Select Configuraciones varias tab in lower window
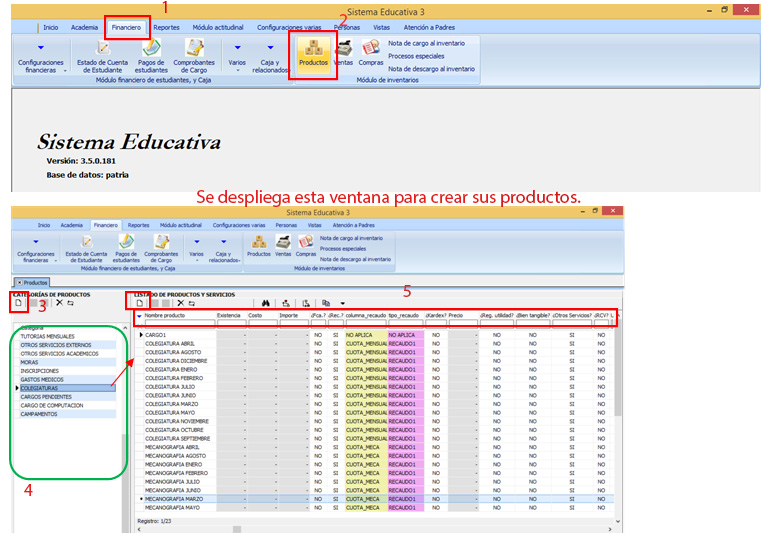The height and width of the screenshot is (534, 764). pos(239,225)
